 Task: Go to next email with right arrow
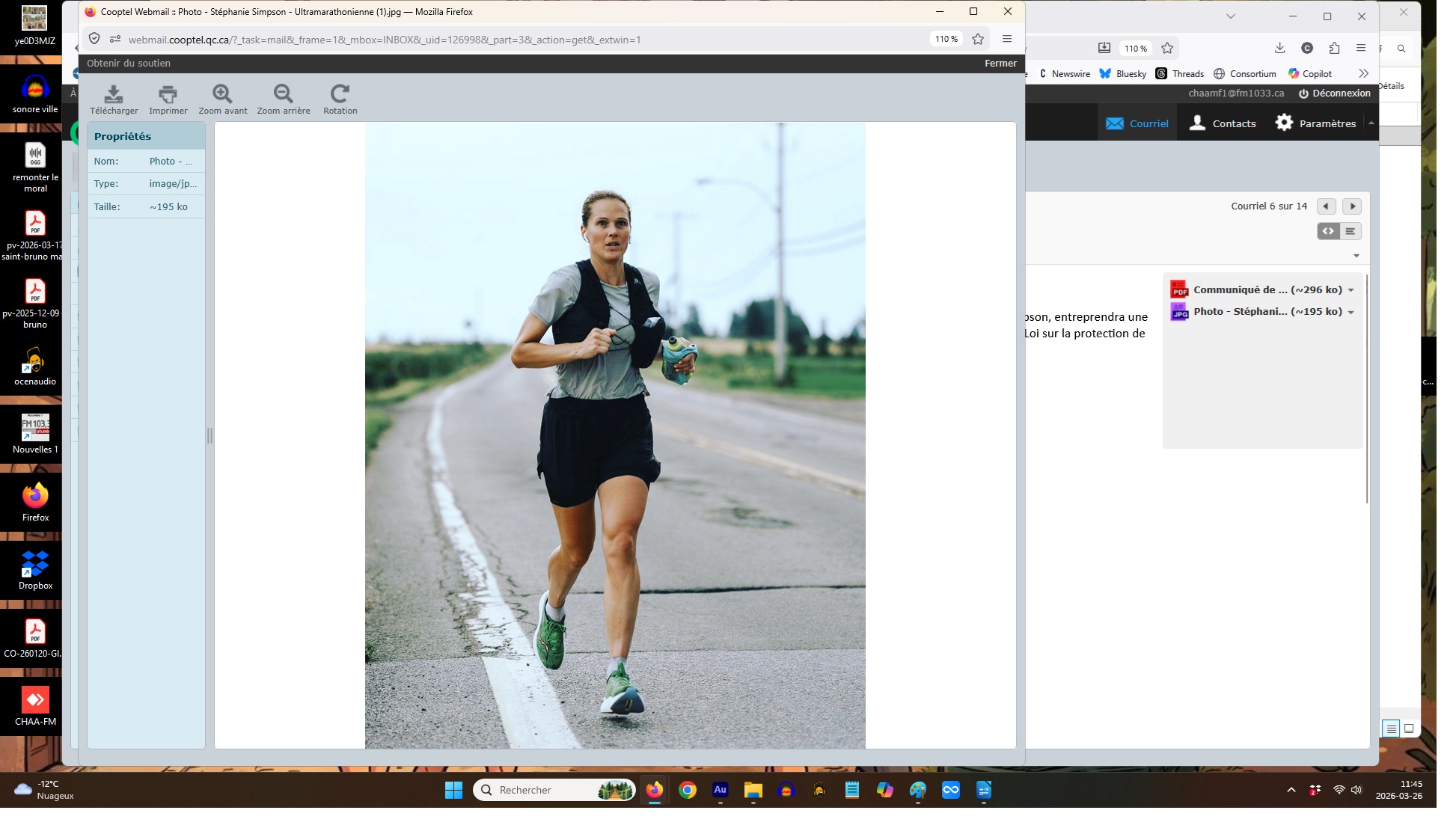pos(1352,206)
